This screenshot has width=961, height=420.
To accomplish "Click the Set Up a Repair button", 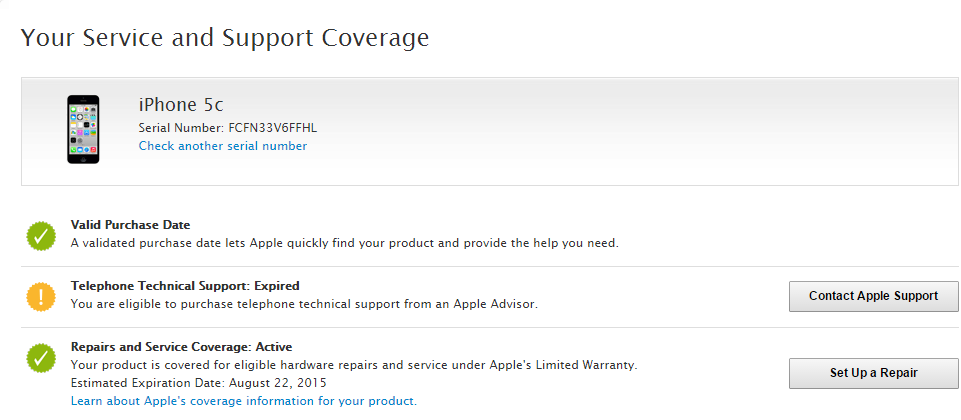I will (873, 373).
